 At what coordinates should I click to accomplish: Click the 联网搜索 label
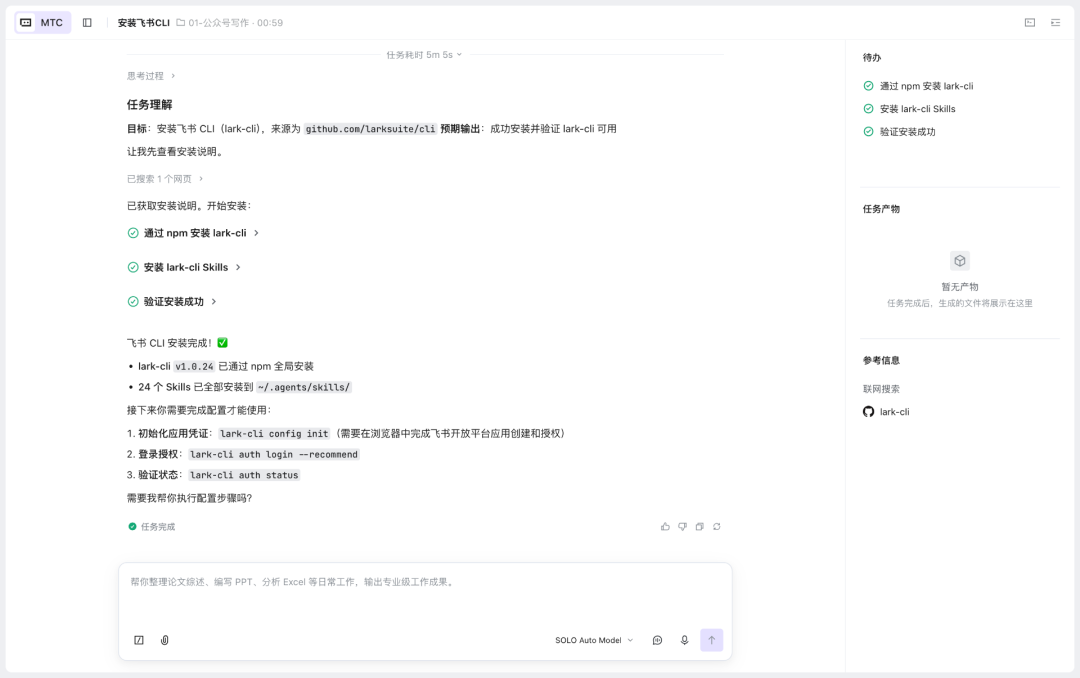(x=881, y=389)
